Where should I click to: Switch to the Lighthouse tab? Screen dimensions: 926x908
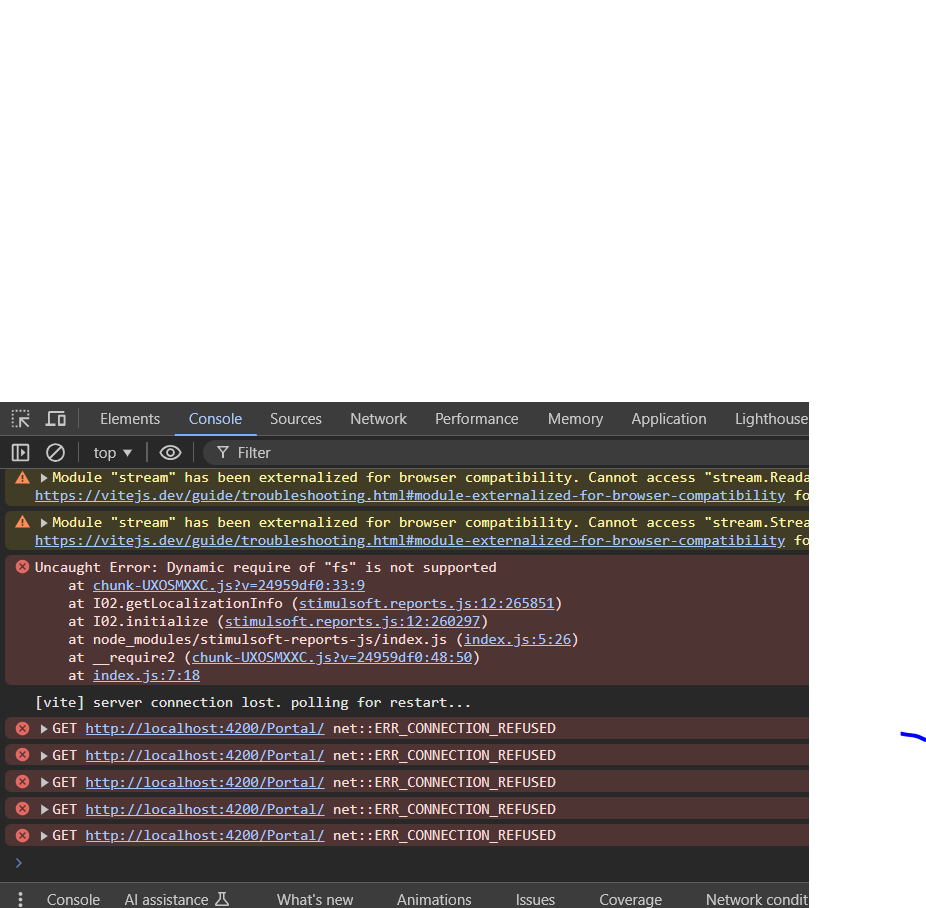coord(771,419)
